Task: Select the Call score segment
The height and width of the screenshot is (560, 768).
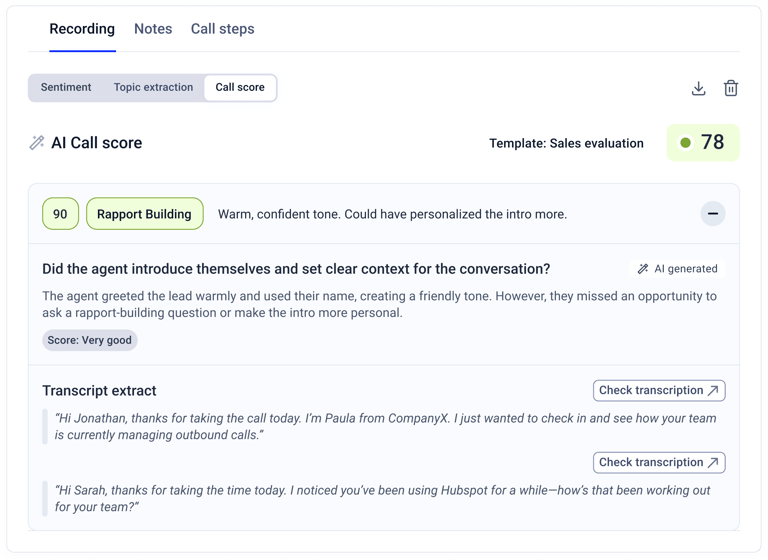Action: [240, 88]
